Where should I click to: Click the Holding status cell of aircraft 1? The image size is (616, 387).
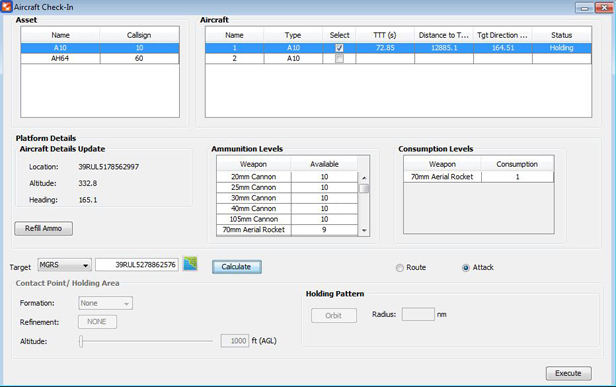pos(562,48)
